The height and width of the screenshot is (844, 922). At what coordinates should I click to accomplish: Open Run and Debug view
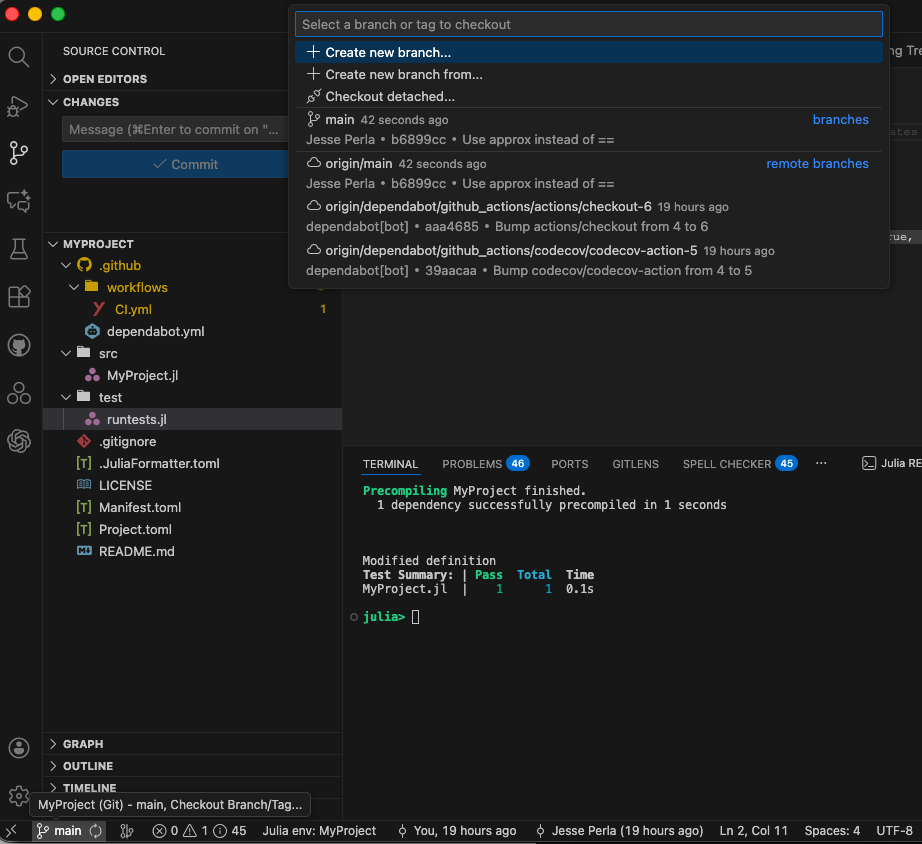pos(19,105)
